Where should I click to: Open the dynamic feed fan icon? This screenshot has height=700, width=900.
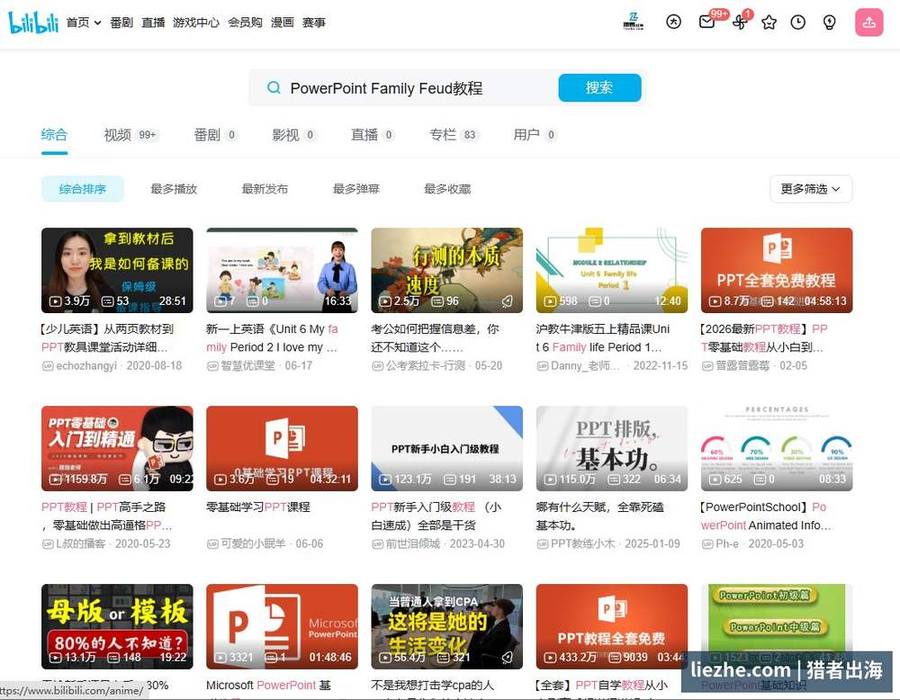(x=740, y=22)
